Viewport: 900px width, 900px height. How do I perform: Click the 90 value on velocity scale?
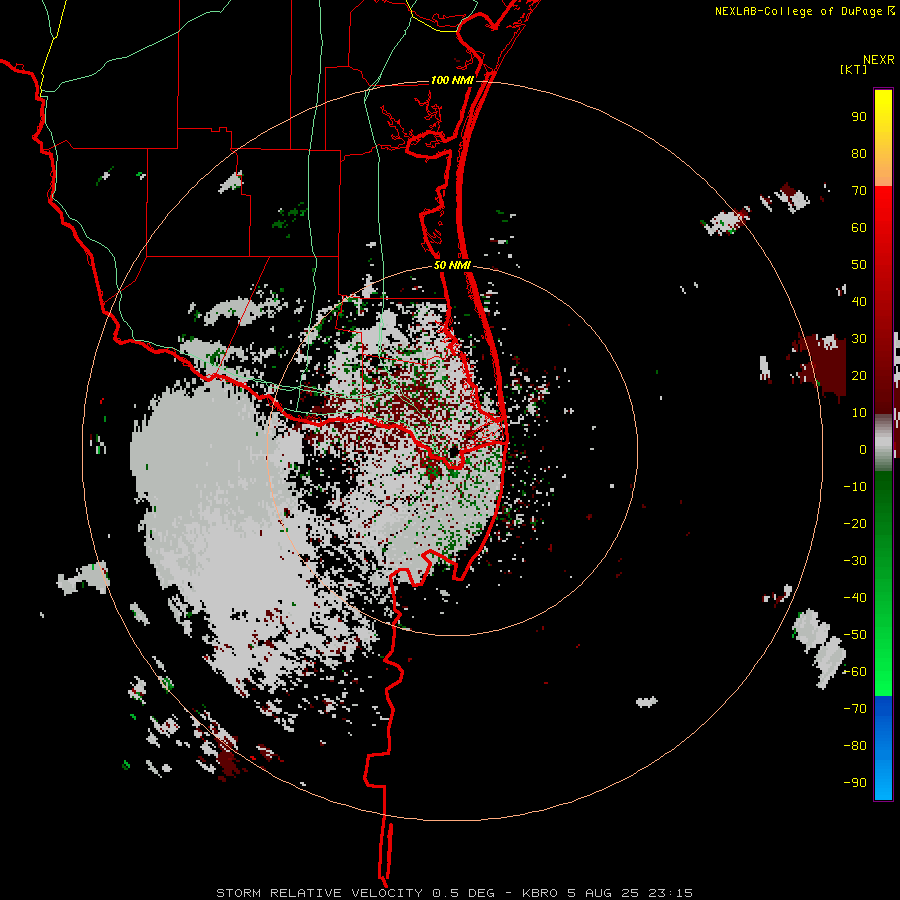(x=859, y=117)
